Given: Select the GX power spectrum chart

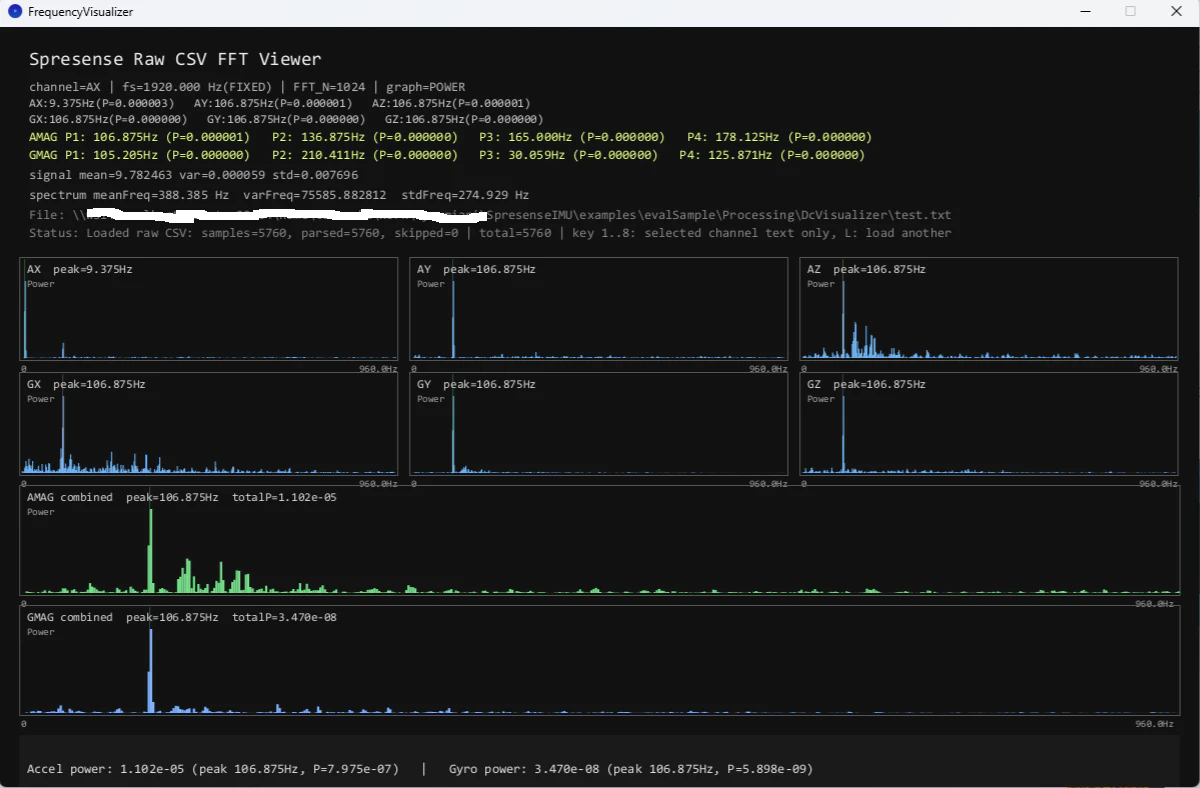Looking at the screenshot, I should [209, 424].
